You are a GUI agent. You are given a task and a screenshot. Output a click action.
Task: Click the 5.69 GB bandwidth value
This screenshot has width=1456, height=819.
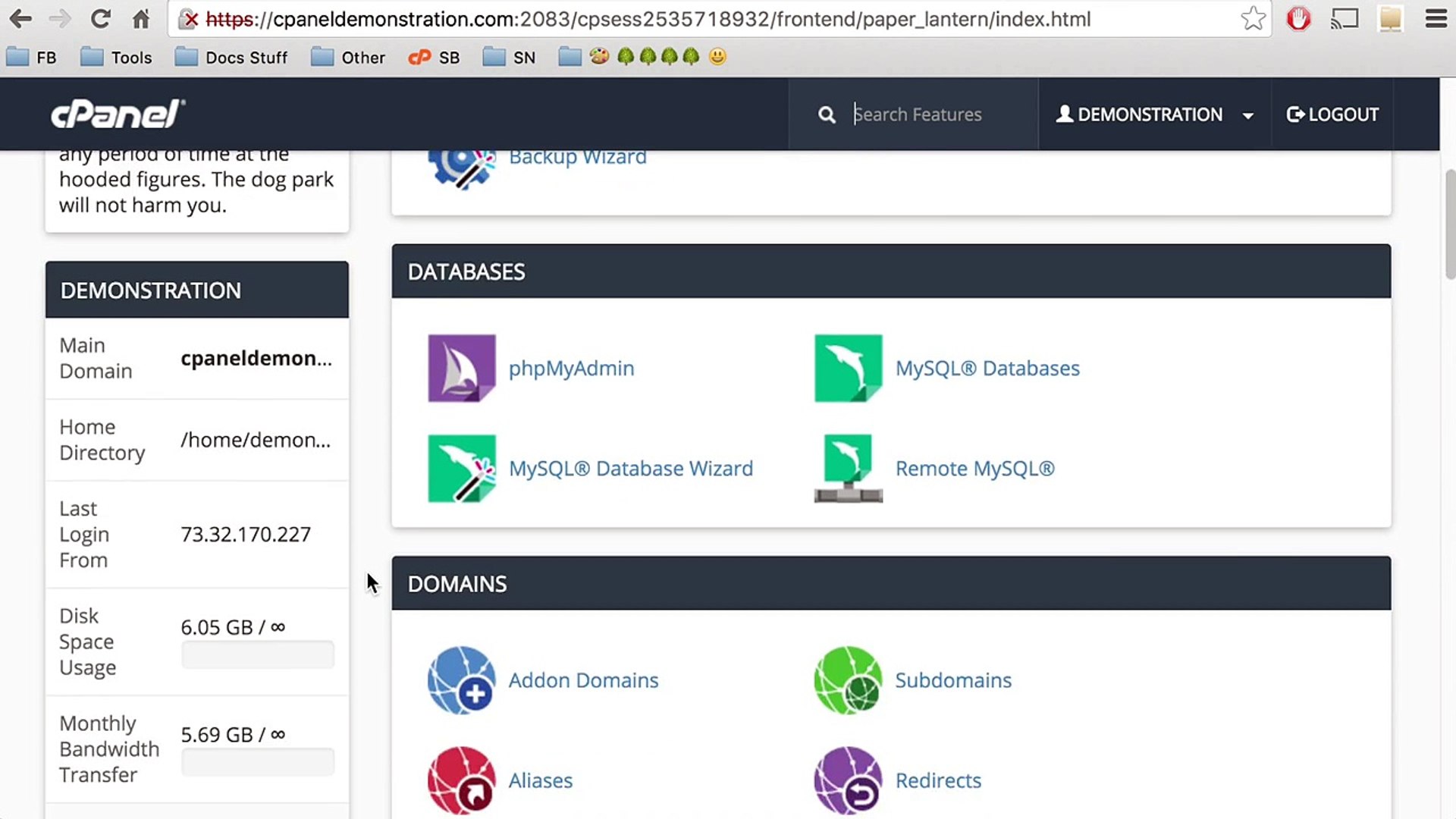click(233, 736)
